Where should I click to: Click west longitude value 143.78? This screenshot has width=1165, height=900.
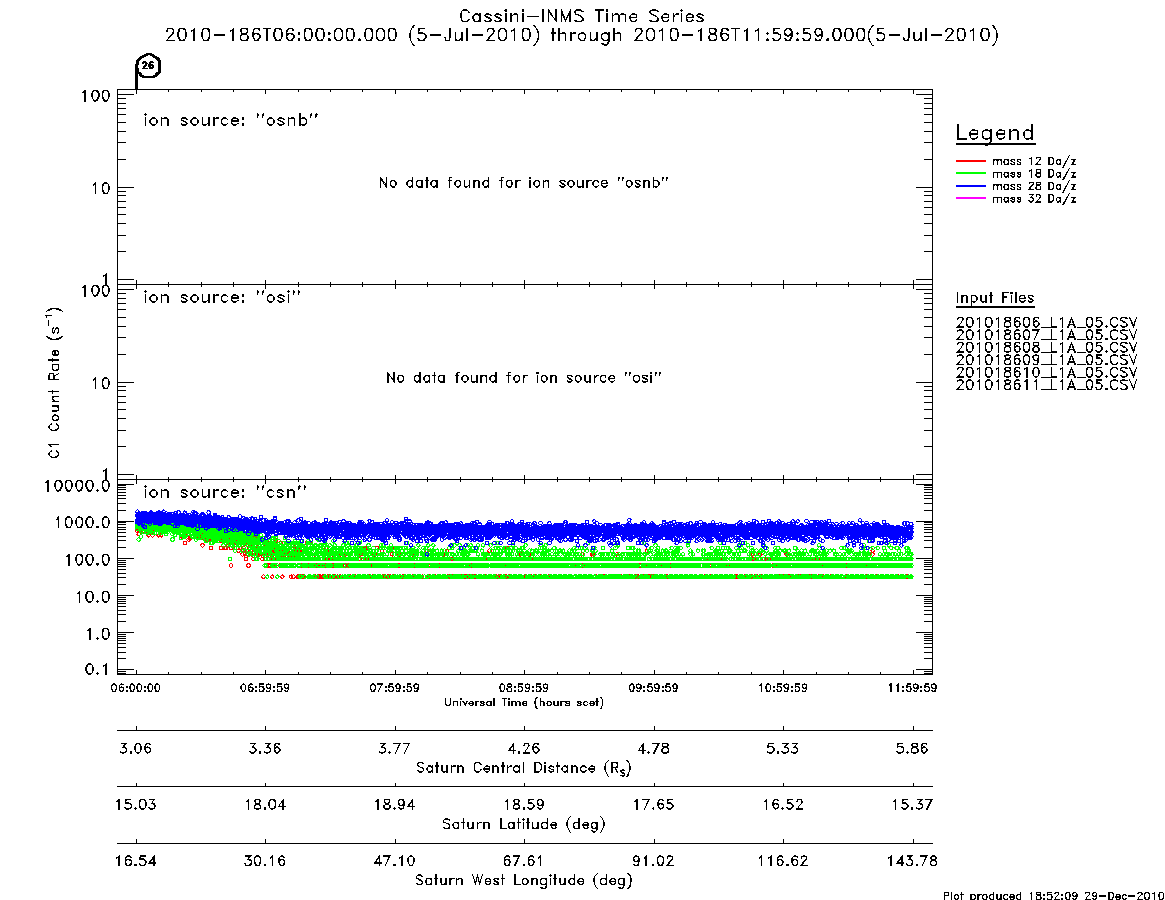click(912, 861)
